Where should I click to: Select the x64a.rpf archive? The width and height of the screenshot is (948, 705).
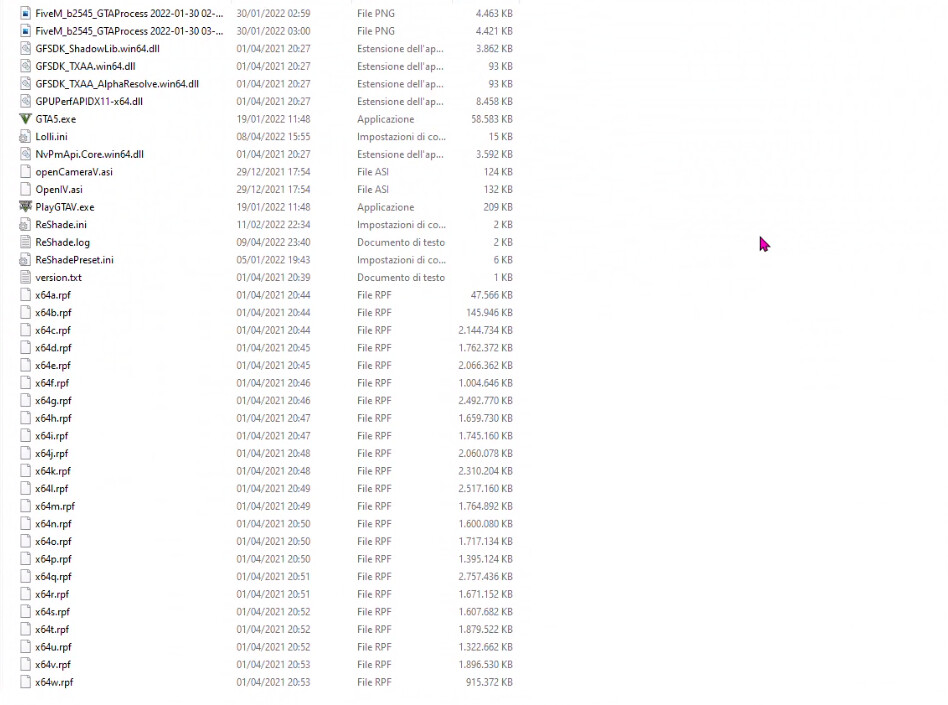(x=52, y=295)
